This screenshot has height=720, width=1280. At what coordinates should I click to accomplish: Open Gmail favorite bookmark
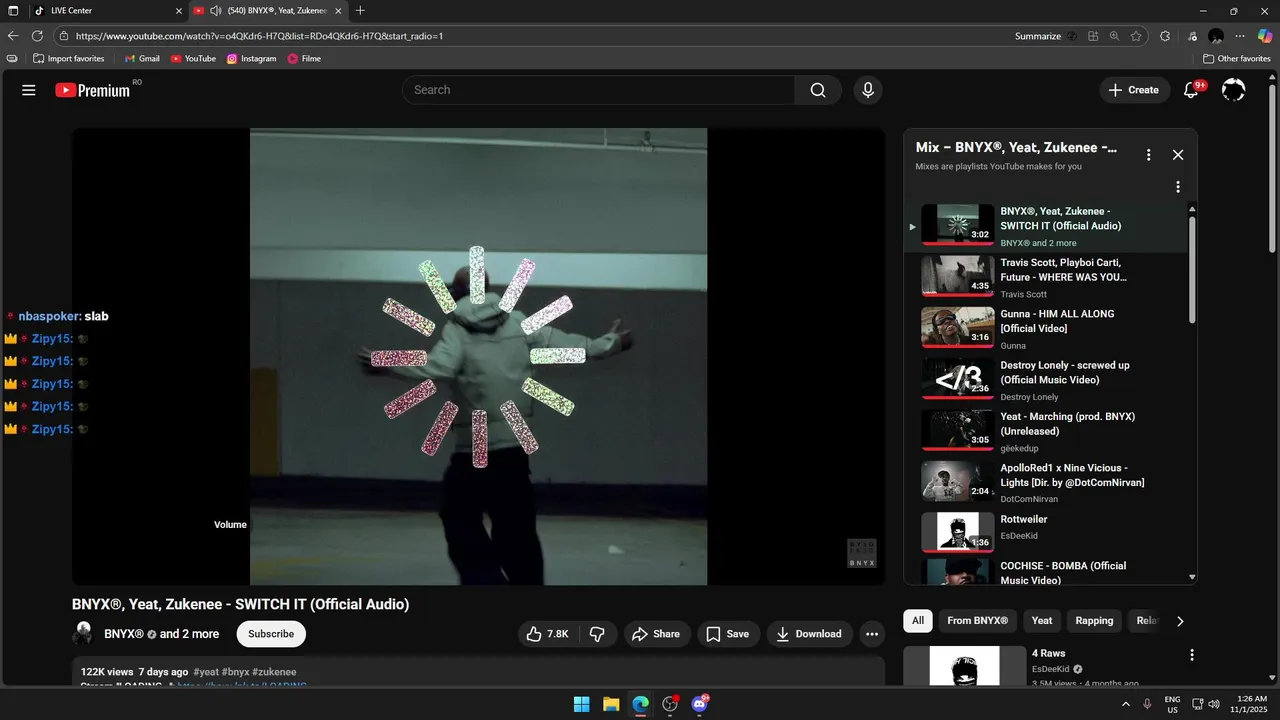(x=141, y=59)
